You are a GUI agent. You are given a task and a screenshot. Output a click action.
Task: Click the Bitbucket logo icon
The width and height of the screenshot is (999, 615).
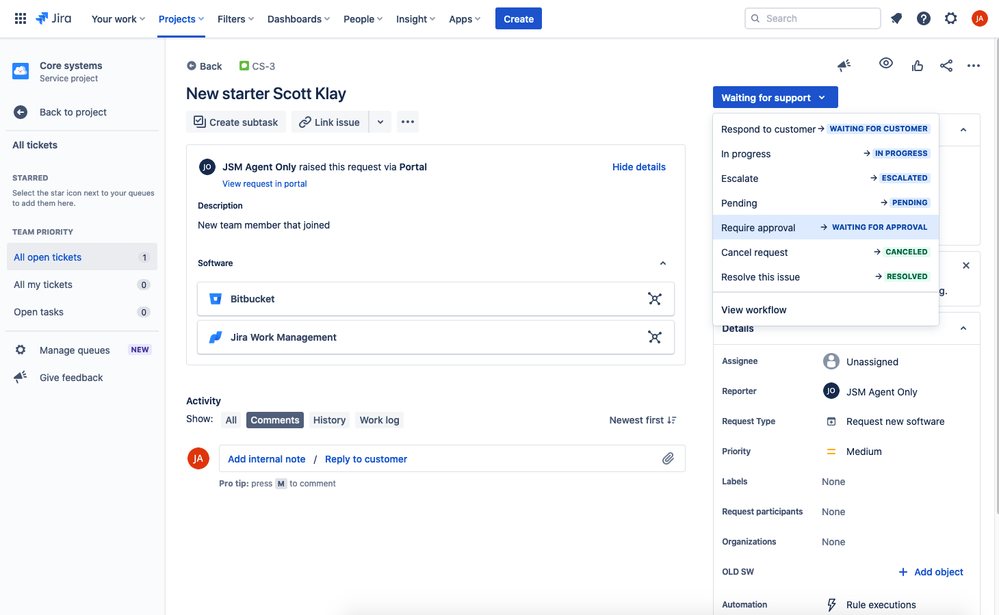[x=215, y=299]
